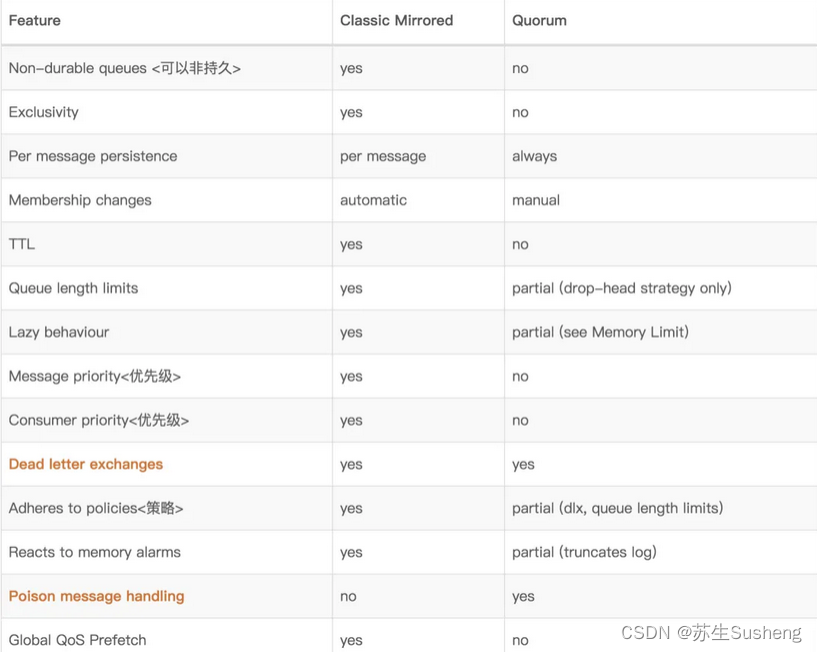
Task: Select the Feature column header
Action: click(x=34, y=20)
